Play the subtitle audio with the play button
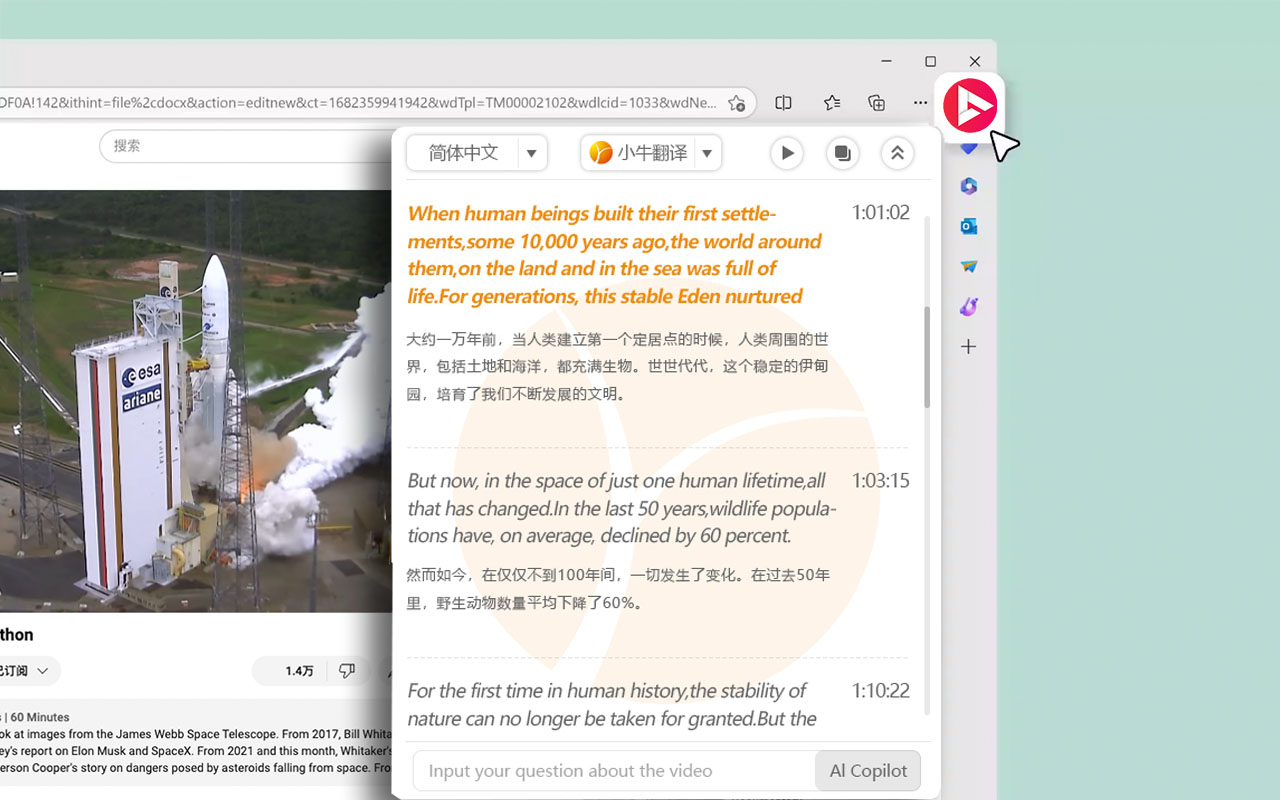Screen dimensions: 1280x800 pos(787,153)
